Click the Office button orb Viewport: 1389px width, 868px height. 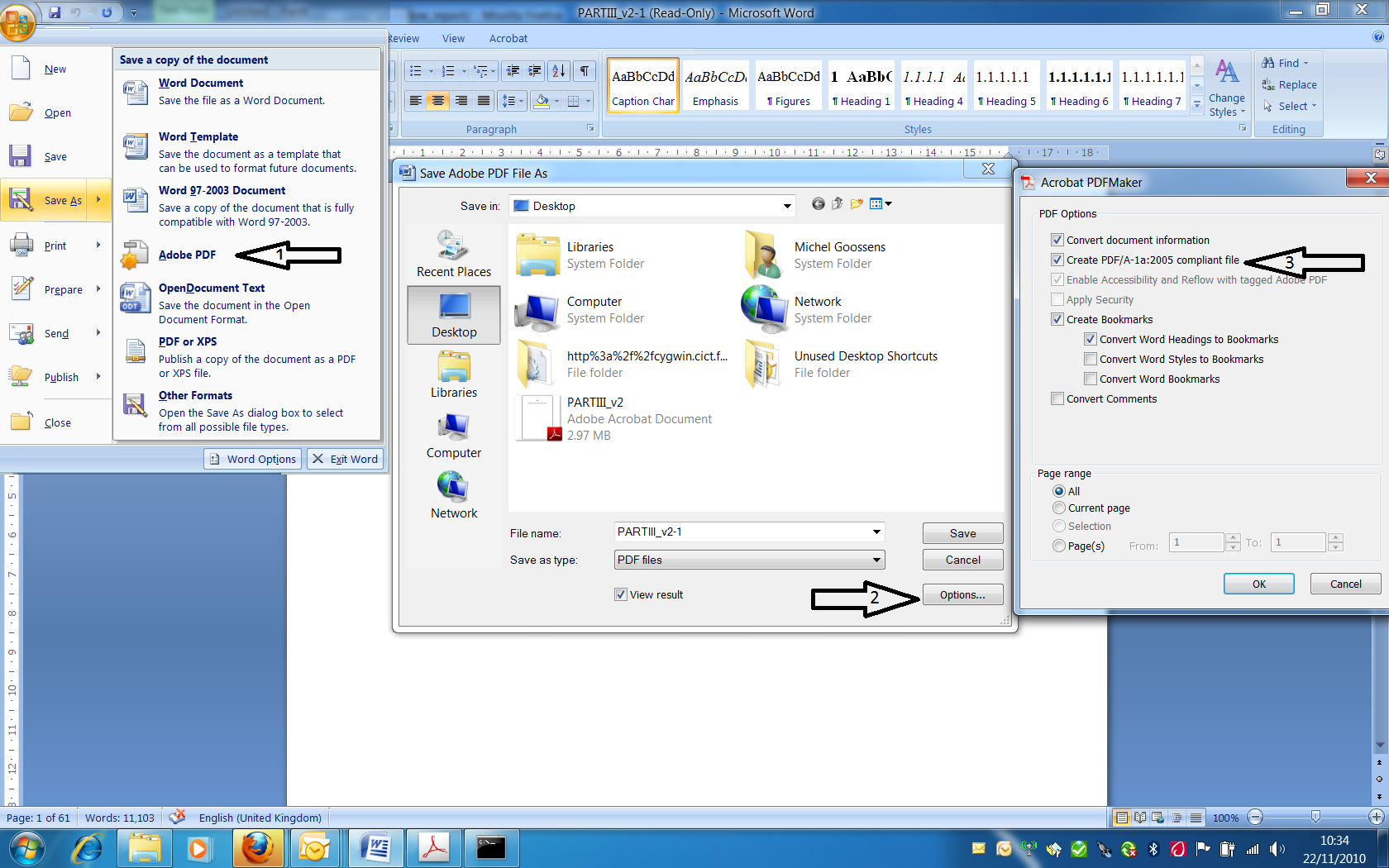pos(17,22)
